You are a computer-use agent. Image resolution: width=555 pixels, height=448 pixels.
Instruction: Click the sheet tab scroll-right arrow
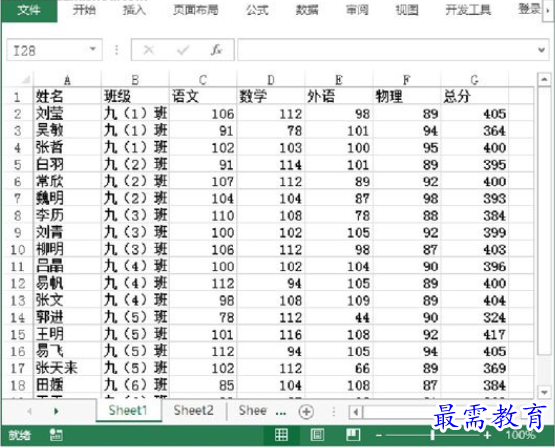56,411
